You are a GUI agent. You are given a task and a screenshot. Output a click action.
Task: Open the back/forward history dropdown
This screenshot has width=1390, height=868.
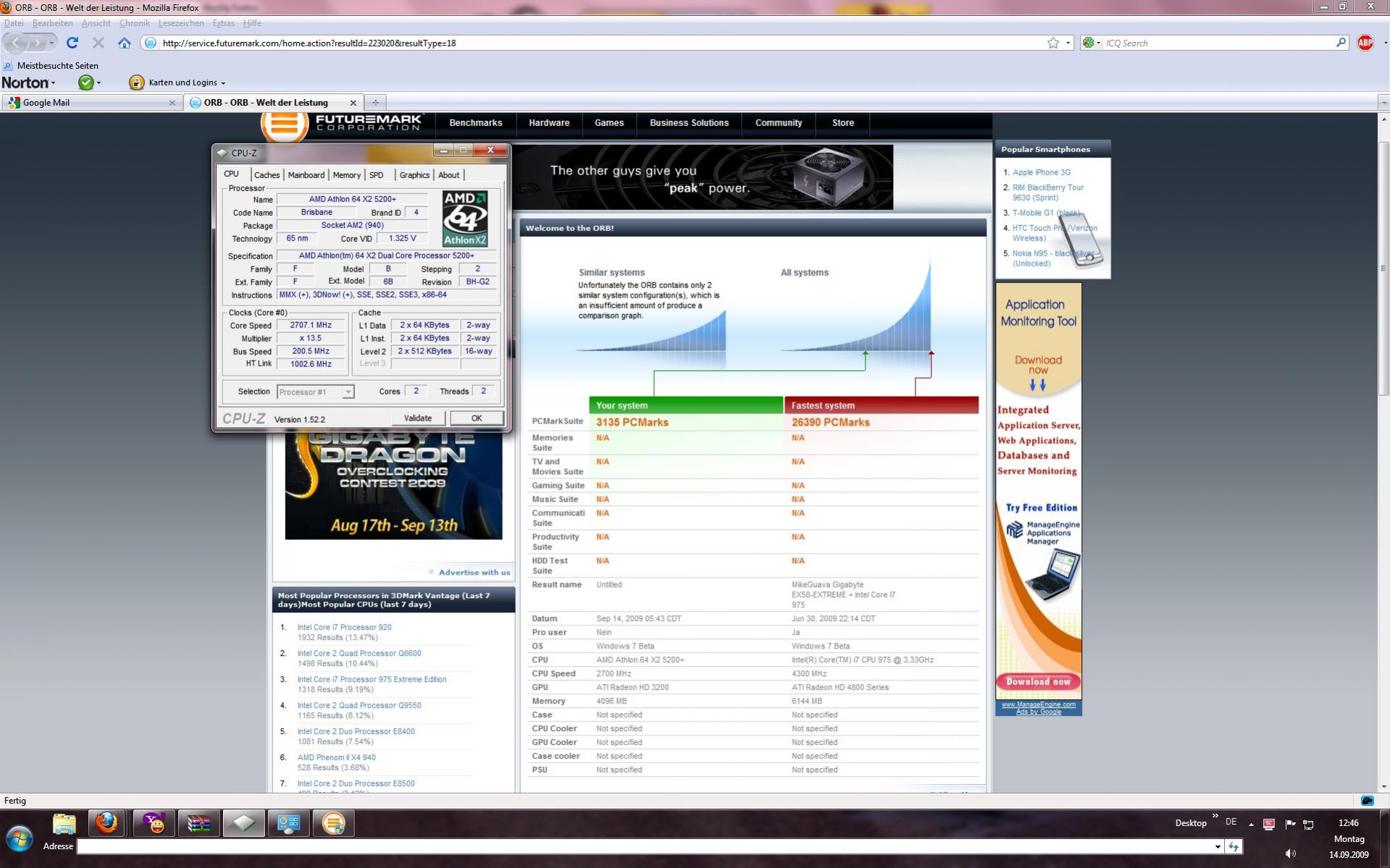(51, 43)
